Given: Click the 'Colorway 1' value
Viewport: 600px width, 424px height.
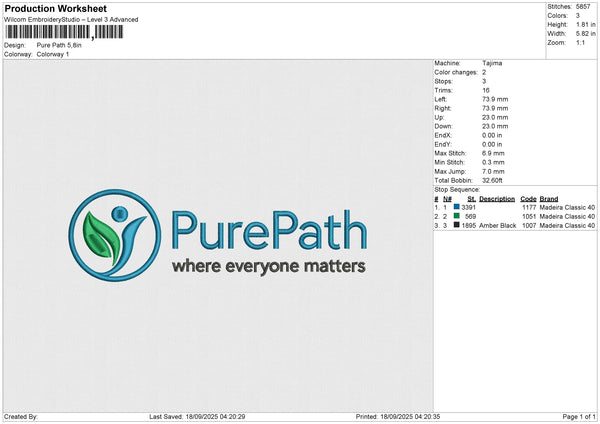Looking at the screenshot, I should 53,54.
